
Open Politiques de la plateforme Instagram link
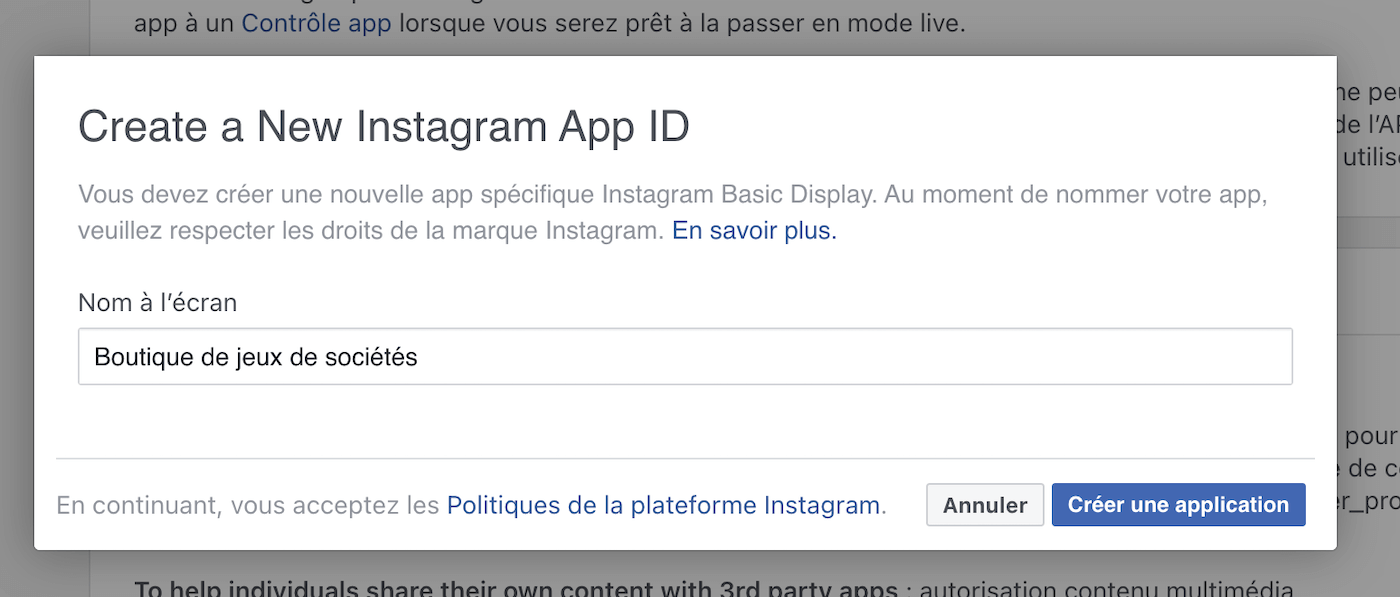[x=664, y=505]
